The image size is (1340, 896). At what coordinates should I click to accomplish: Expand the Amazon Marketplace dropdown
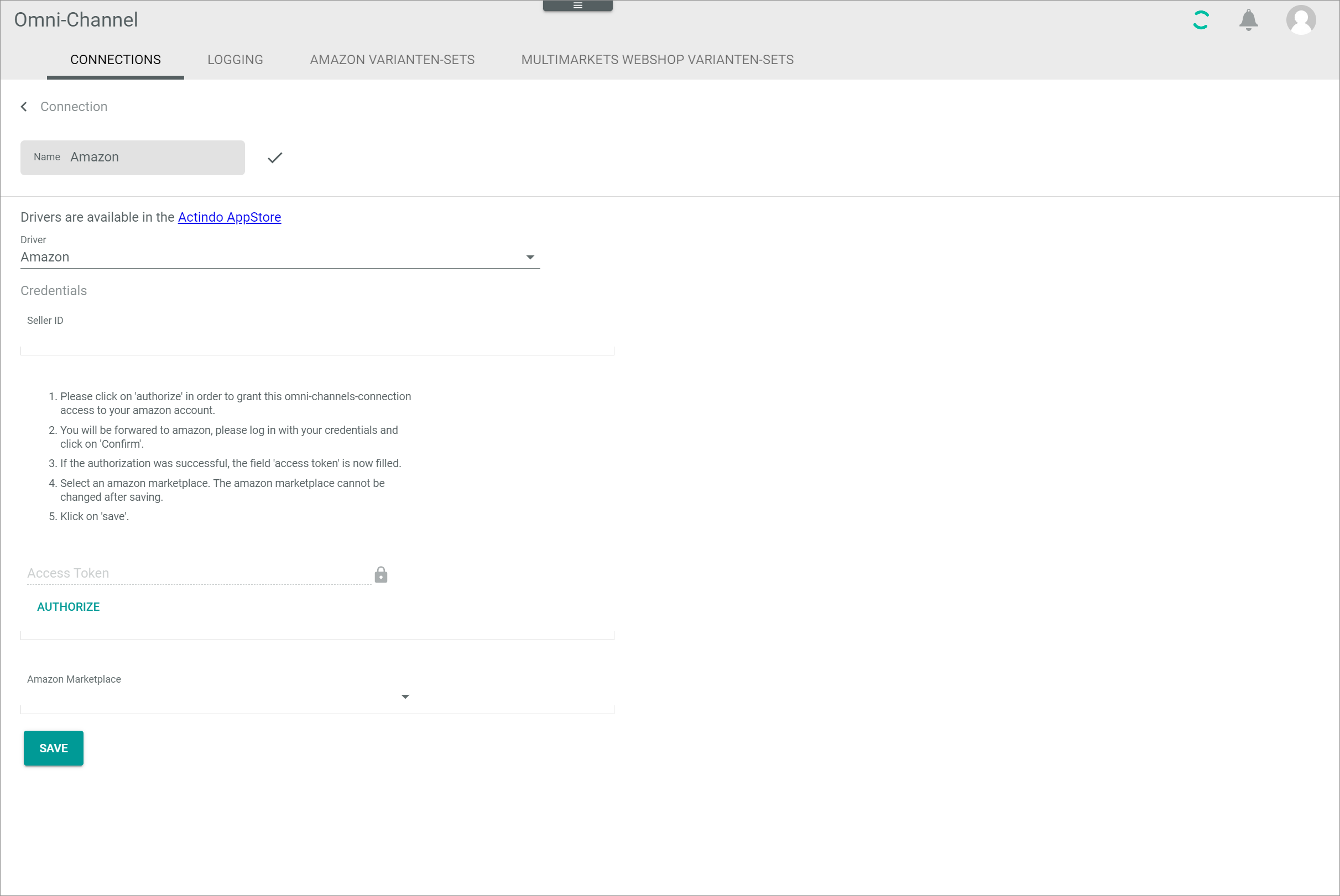(x=405, y=696)
